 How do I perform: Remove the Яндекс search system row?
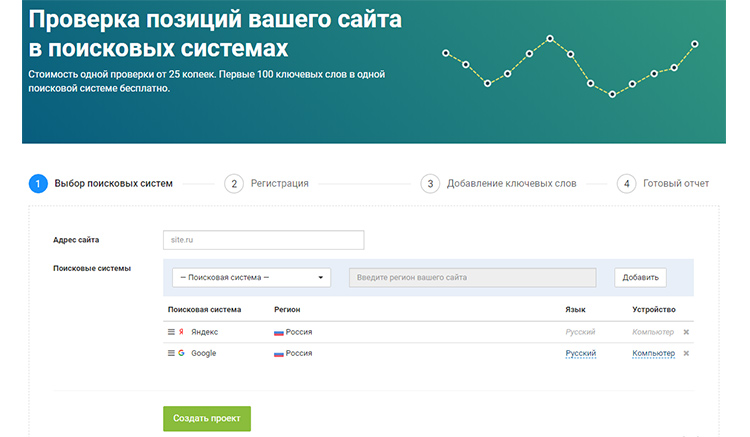[686, 332]
